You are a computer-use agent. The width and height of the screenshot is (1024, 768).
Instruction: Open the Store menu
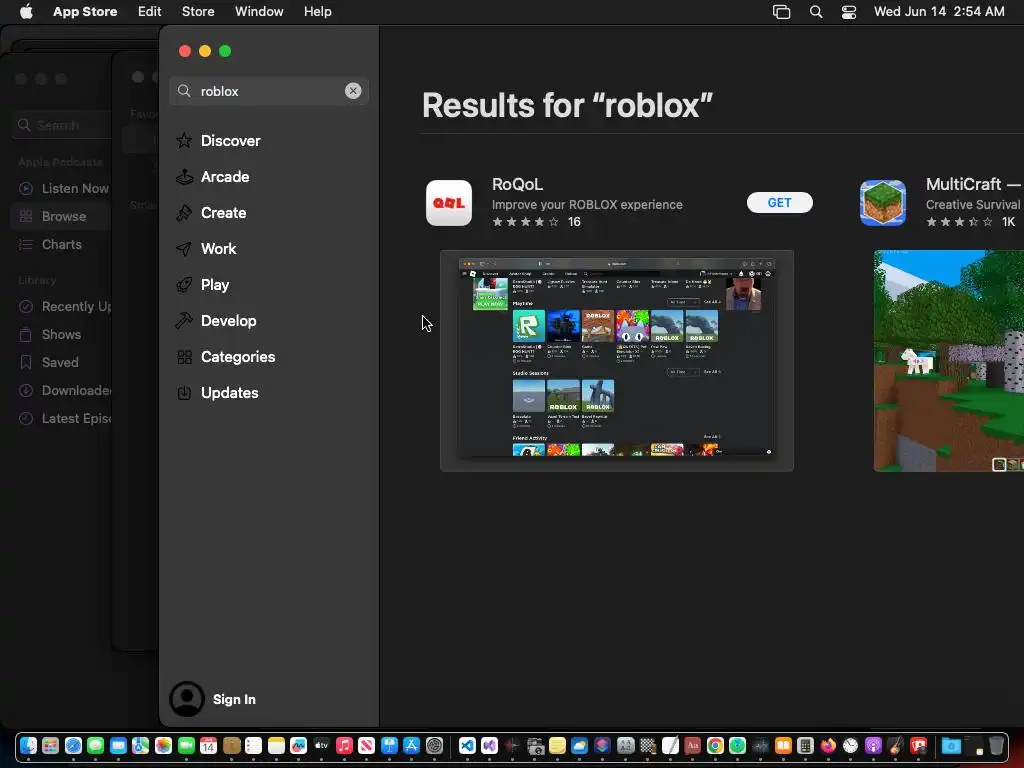198,12
